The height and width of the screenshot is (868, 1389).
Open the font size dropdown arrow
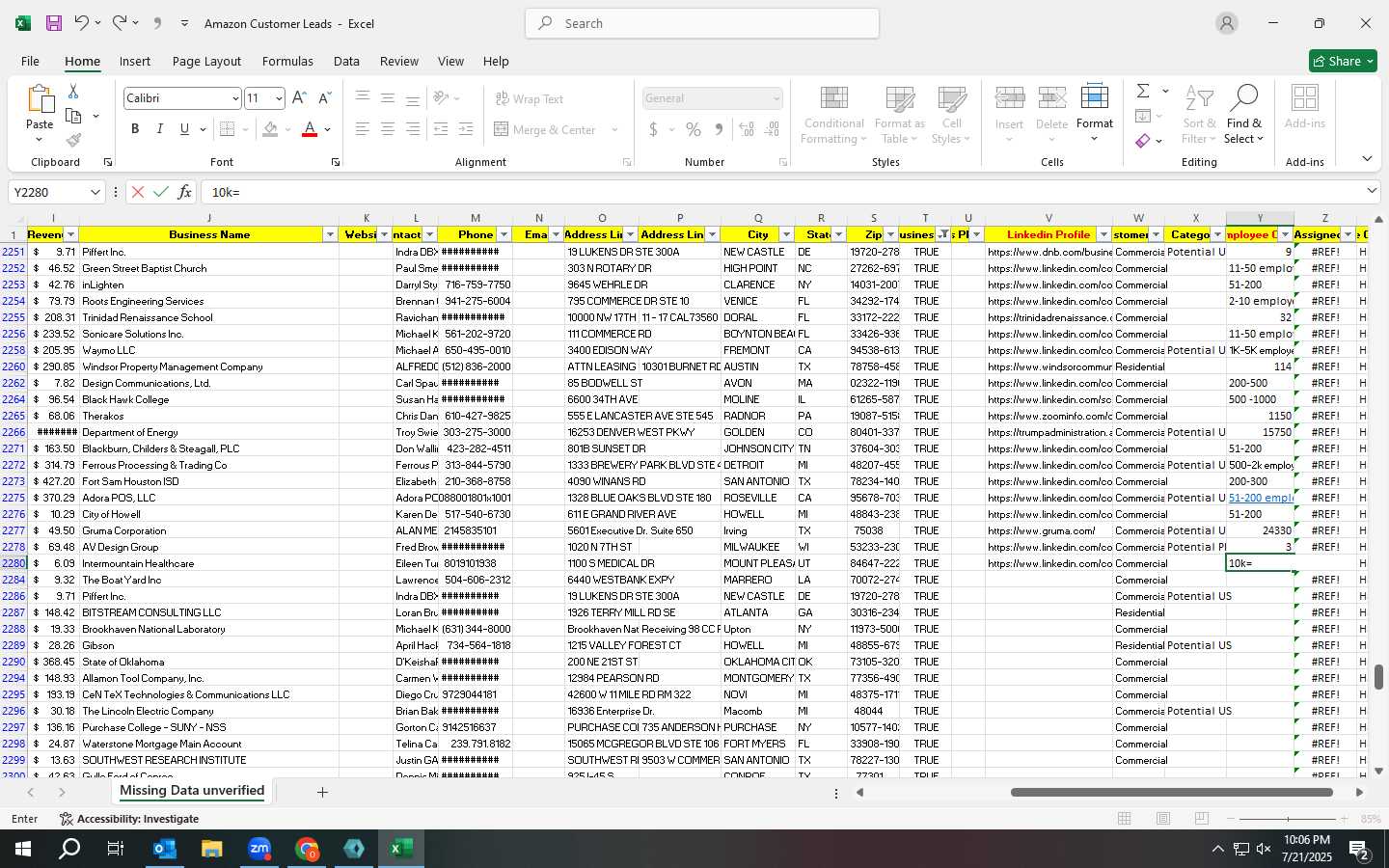point(279,98)
